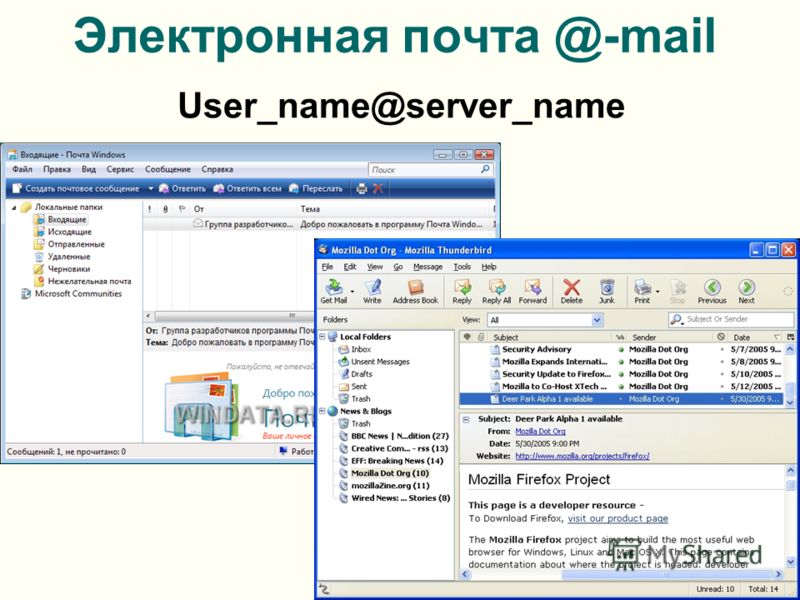
Task: Click attachment column icon in Thunderbird header
Action: (x=481, y=337)
